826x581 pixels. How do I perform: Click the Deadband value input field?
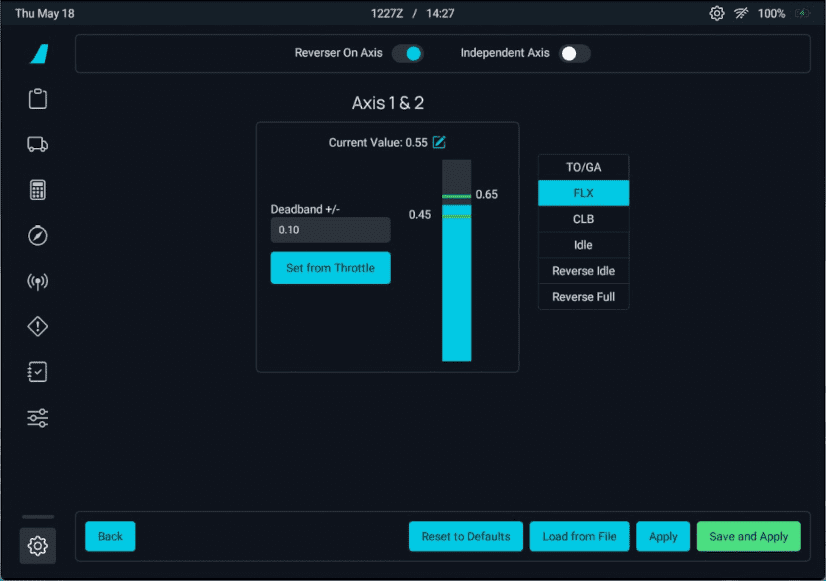[330, 230]
